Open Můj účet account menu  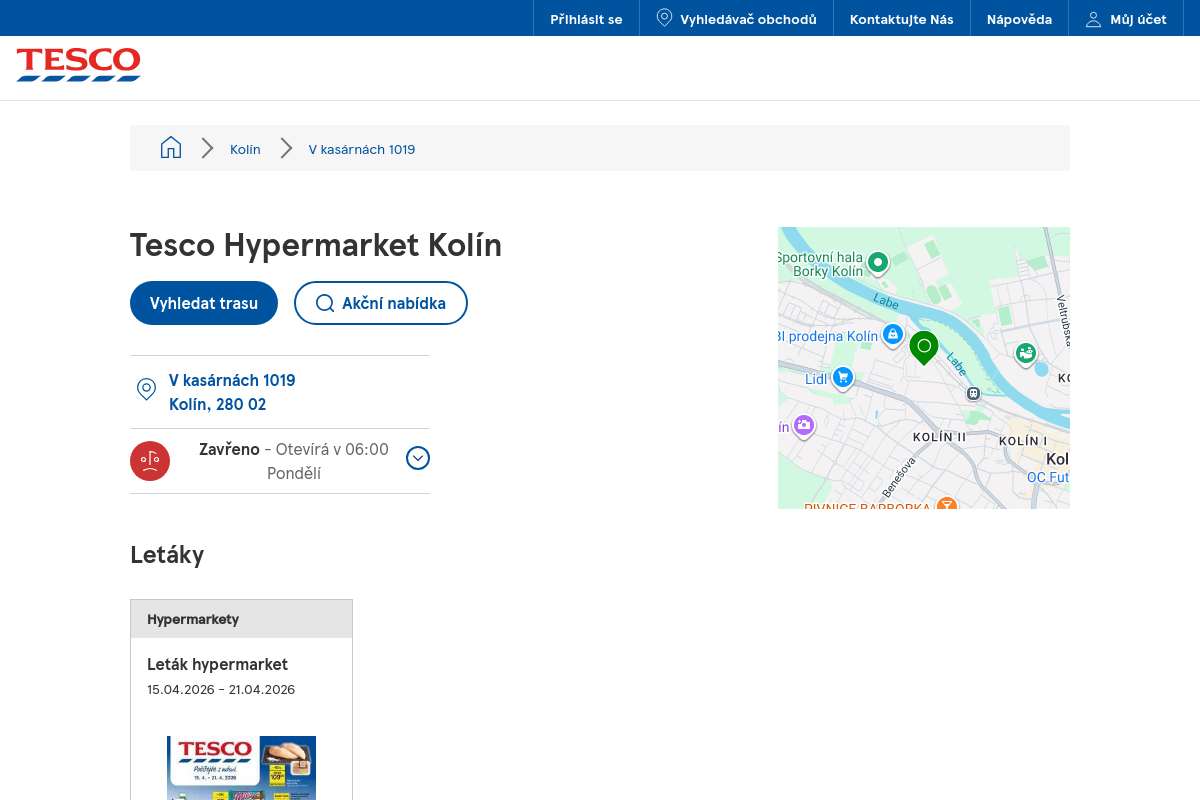1126,19
